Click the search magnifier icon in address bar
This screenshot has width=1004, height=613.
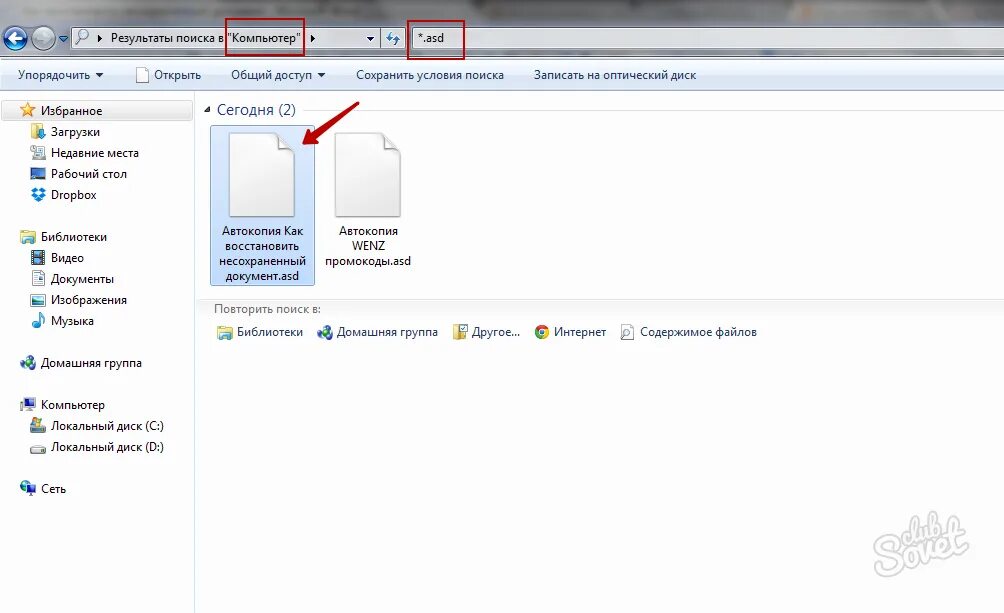point(82,37)
